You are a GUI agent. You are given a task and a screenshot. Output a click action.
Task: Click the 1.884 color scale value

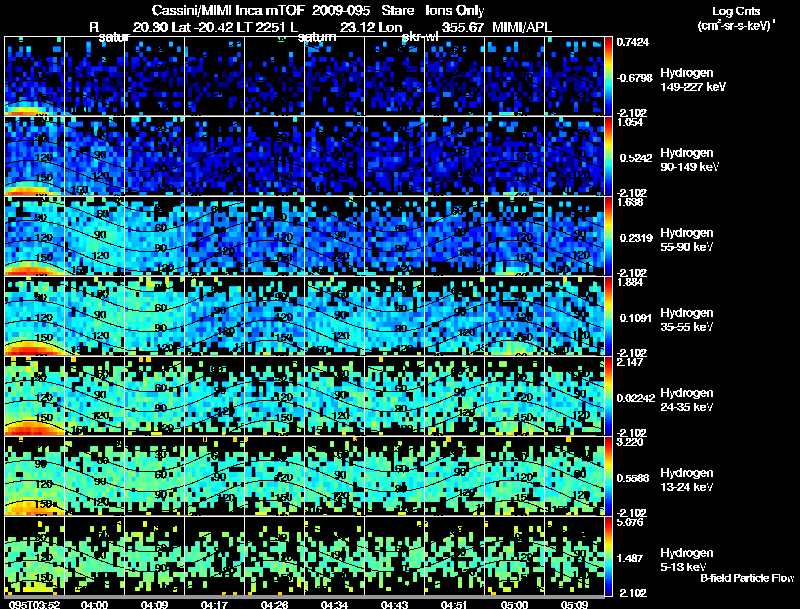[x=630, y=283]
